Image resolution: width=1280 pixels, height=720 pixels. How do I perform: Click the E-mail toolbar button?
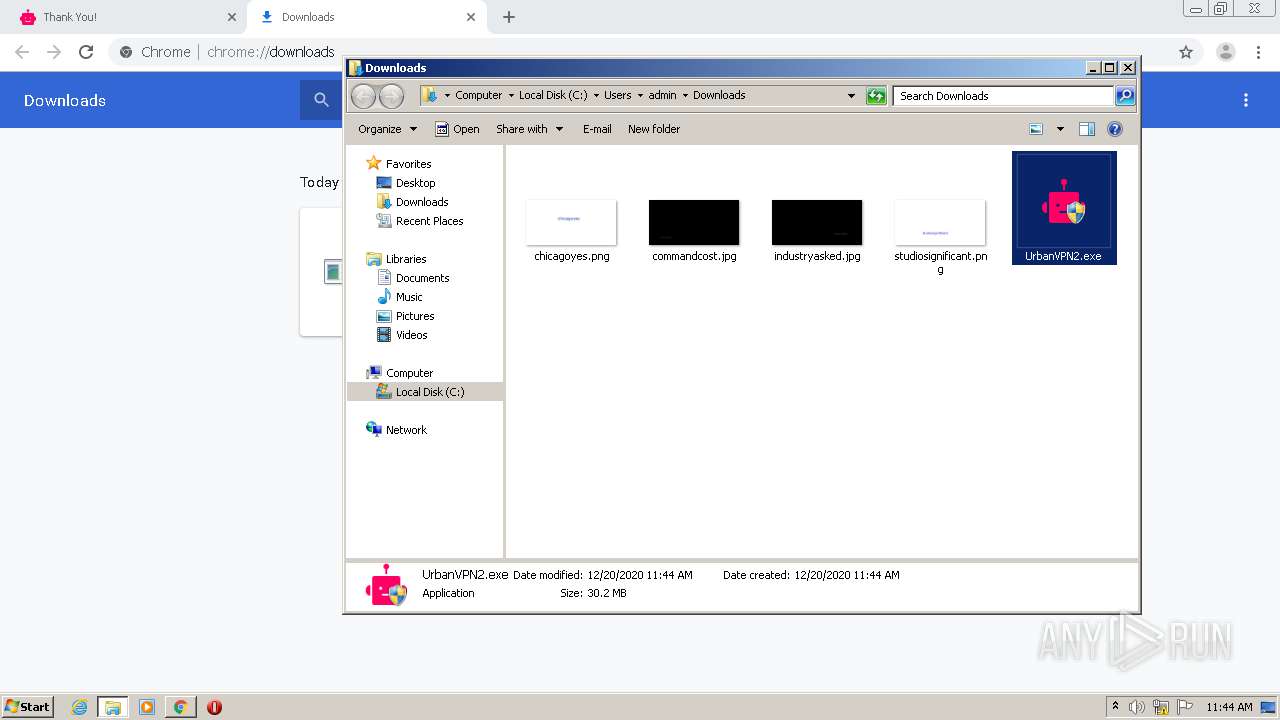pos(597,129)
